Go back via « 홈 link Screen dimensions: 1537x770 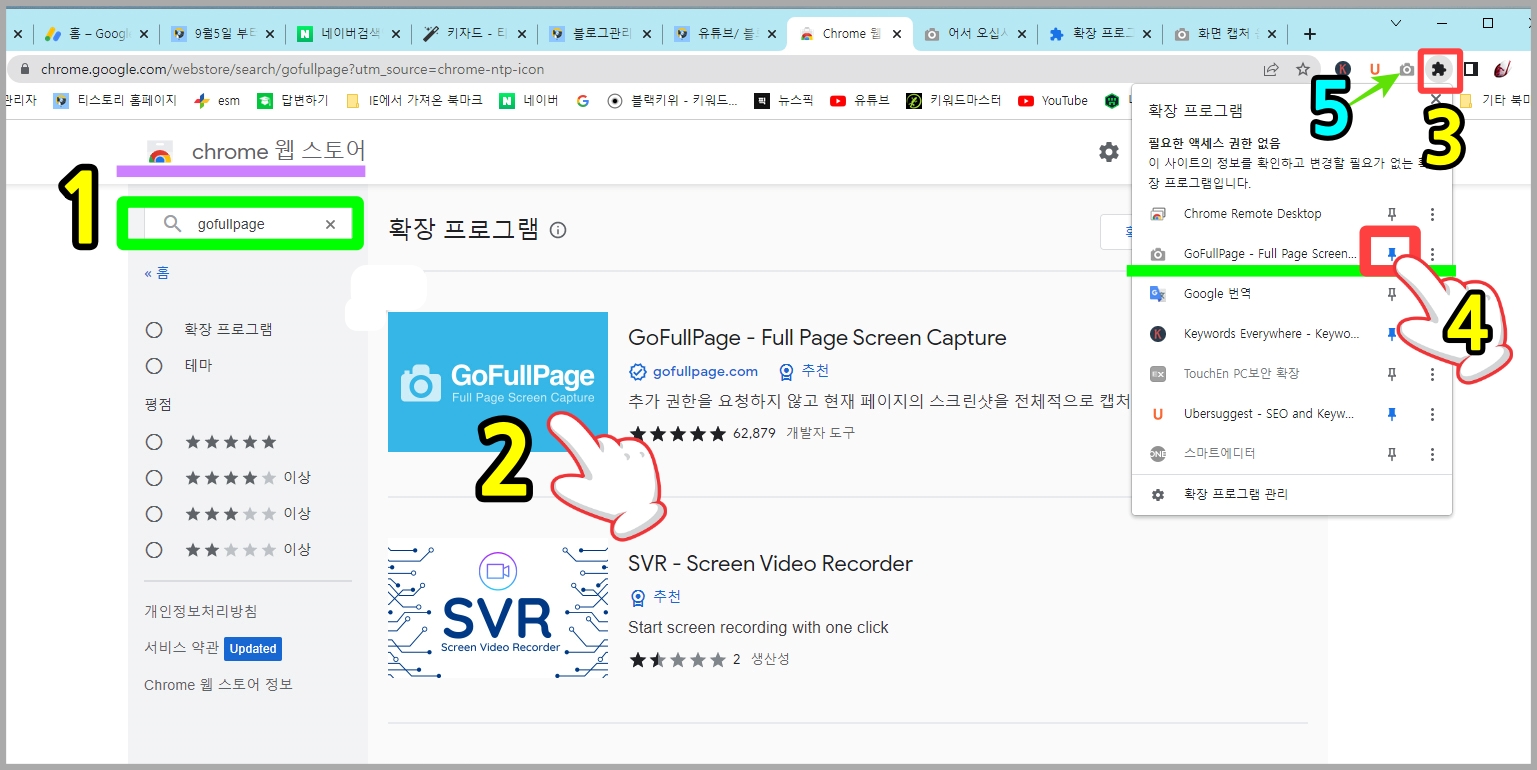[157, 273]
